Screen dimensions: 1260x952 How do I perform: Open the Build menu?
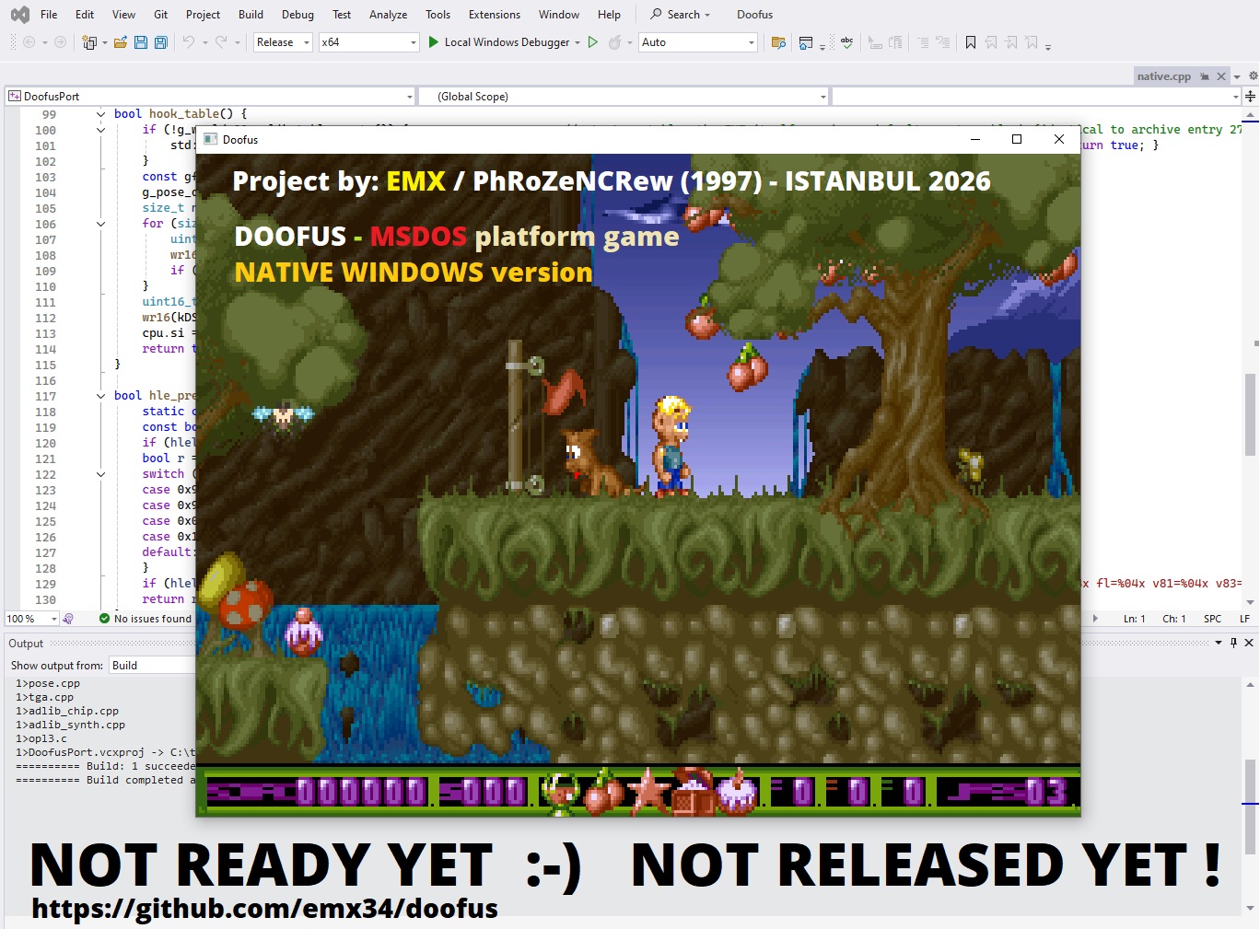[251, 15]
